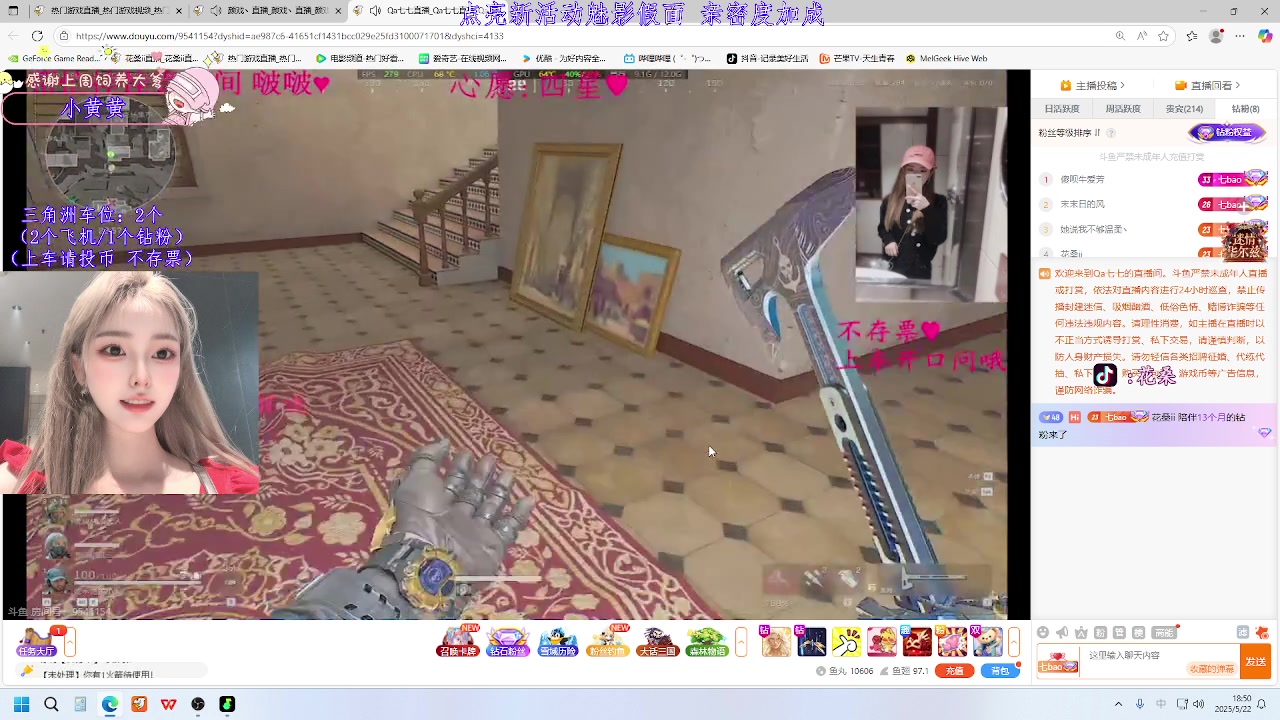Show hidden system tray icons
The height and width of the screenshot is (720, 1280).
pos(1118,704)
